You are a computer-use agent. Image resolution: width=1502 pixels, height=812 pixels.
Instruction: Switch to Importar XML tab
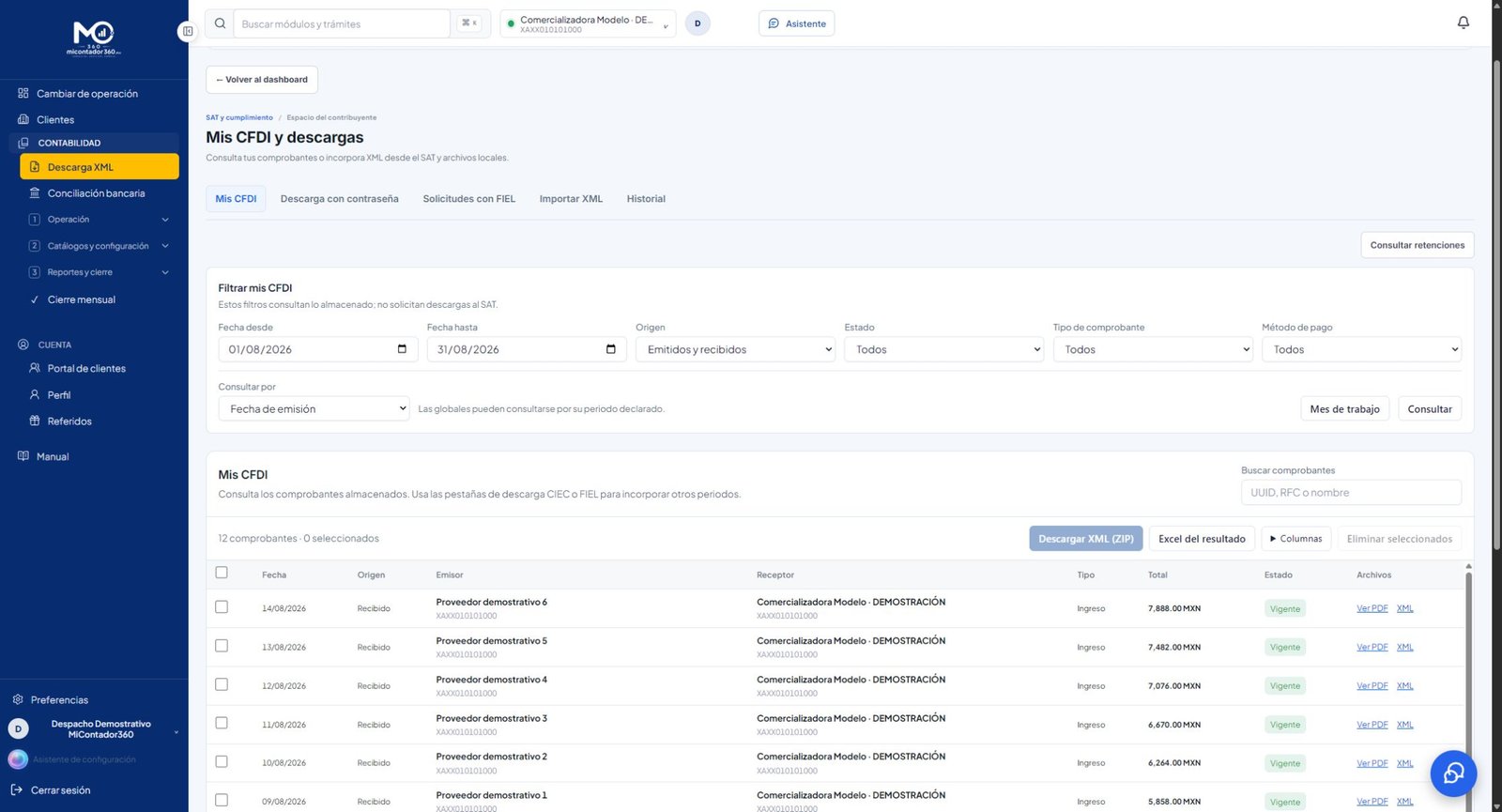click(571, 199)
